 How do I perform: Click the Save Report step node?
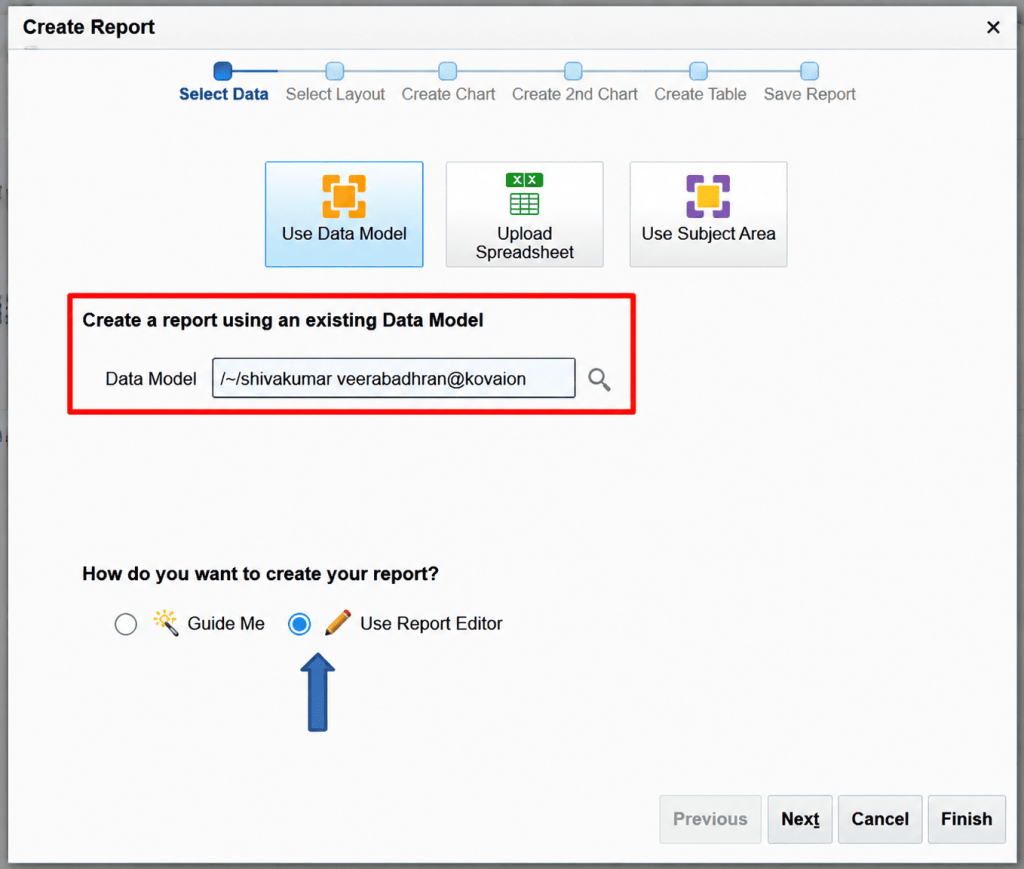[x=809, y=71]
